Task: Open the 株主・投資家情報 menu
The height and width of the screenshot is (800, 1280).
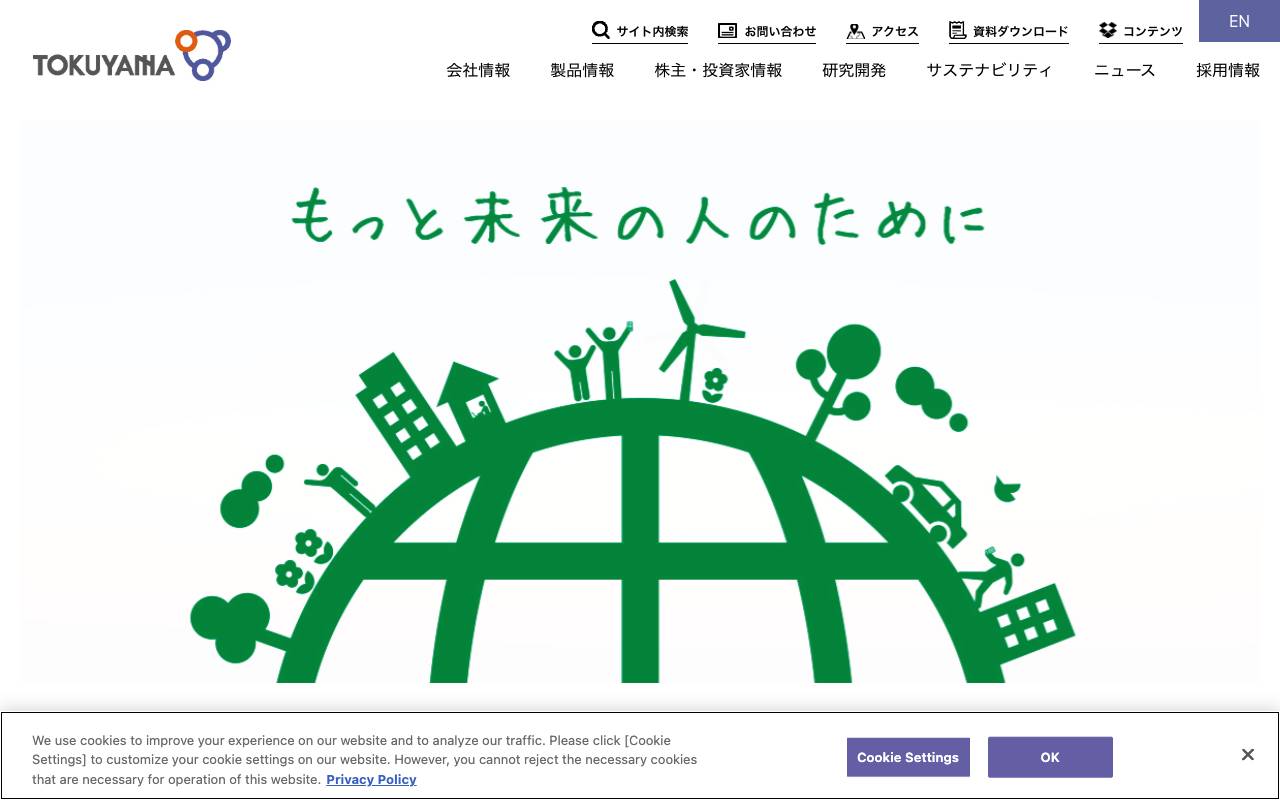Action: click(718, 70)
